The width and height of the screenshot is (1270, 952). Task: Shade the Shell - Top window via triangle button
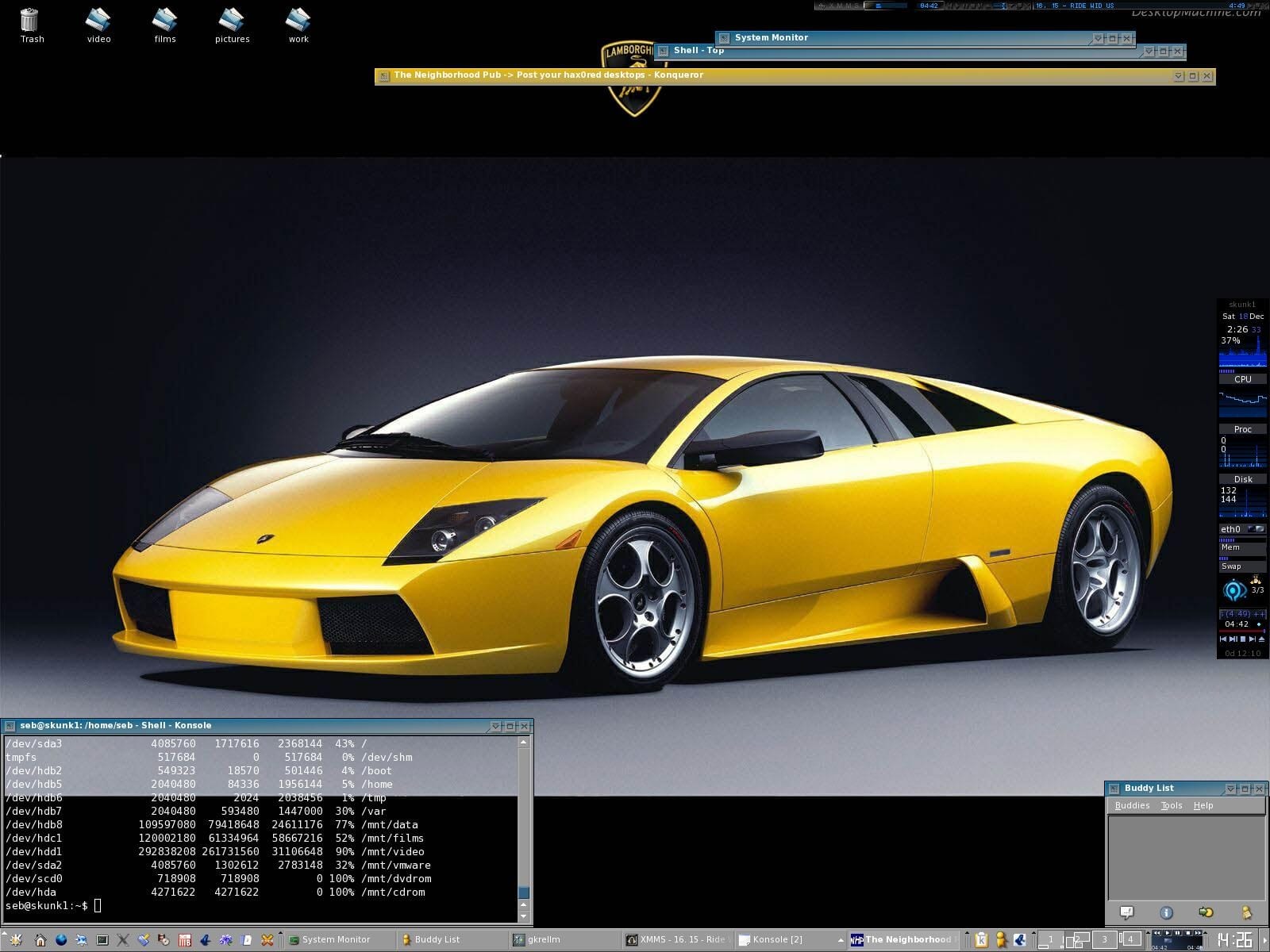coord(1149,52)
